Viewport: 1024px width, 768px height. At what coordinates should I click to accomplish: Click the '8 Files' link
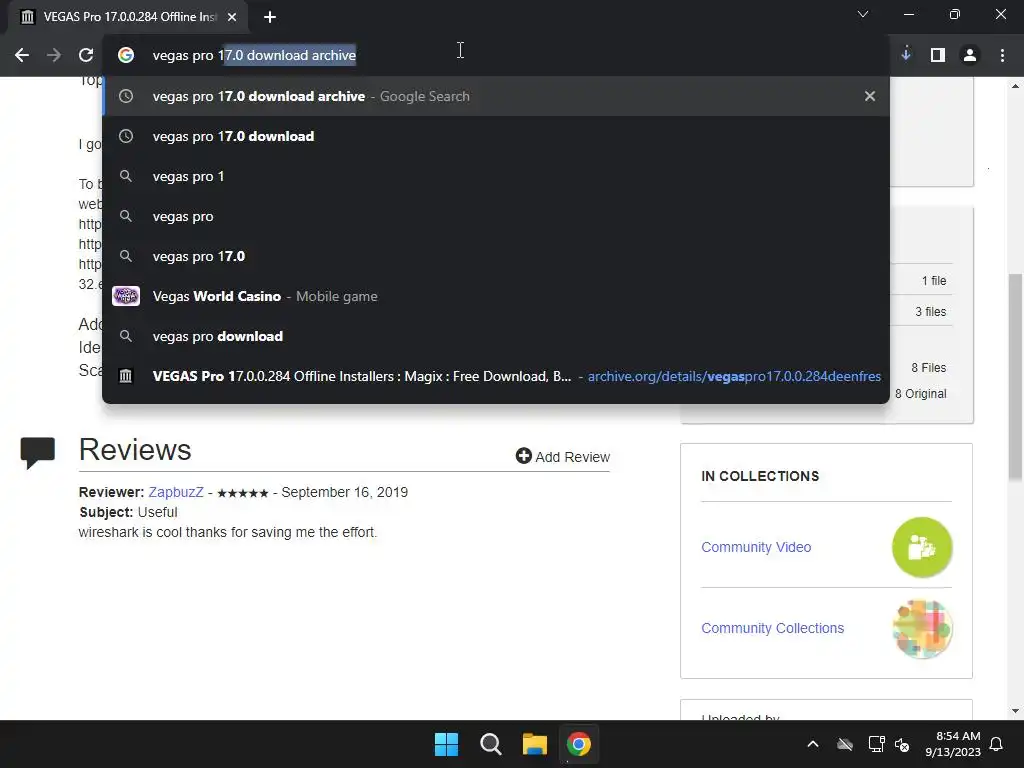pyautogui.click(x=929, y=368)
